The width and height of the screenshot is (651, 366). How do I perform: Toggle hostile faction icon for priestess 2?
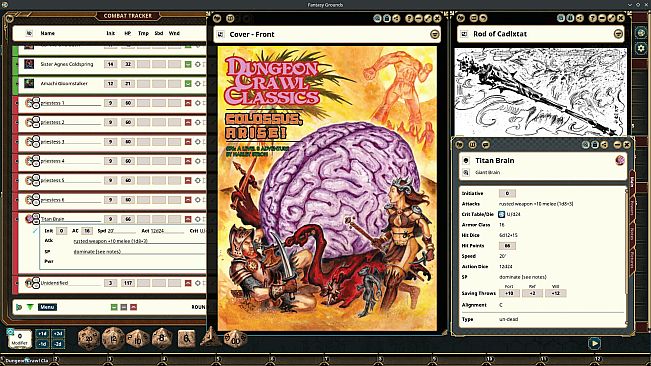188,122
